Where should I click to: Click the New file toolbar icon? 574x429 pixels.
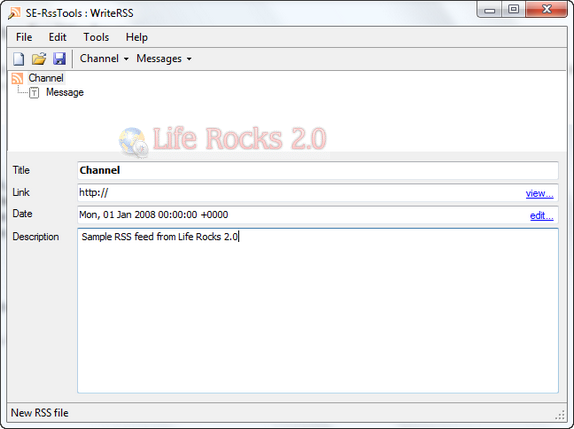pyautogui.click(x=19, y=59)
